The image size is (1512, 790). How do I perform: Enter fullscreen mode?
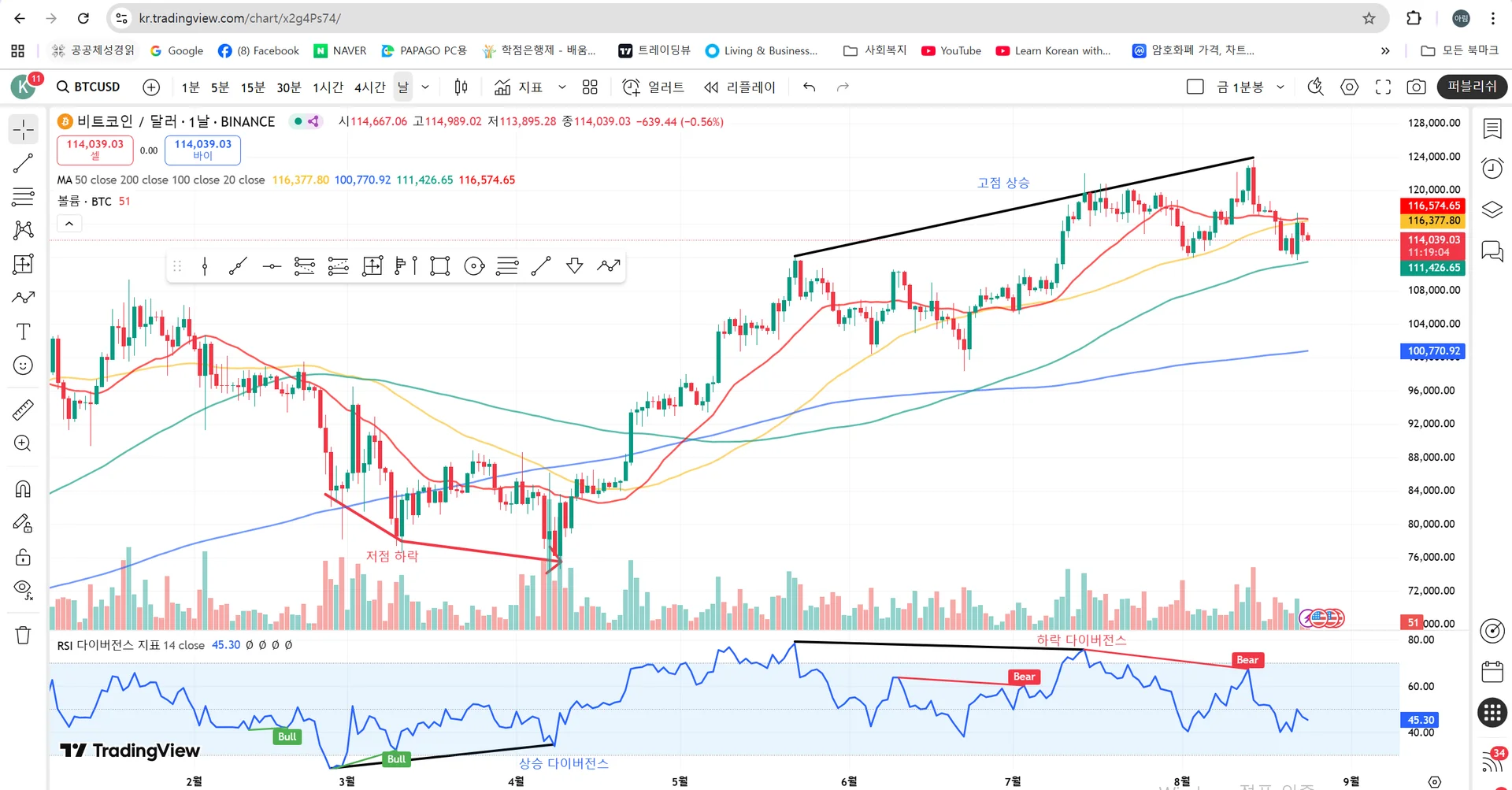[x=1383, y=87]
